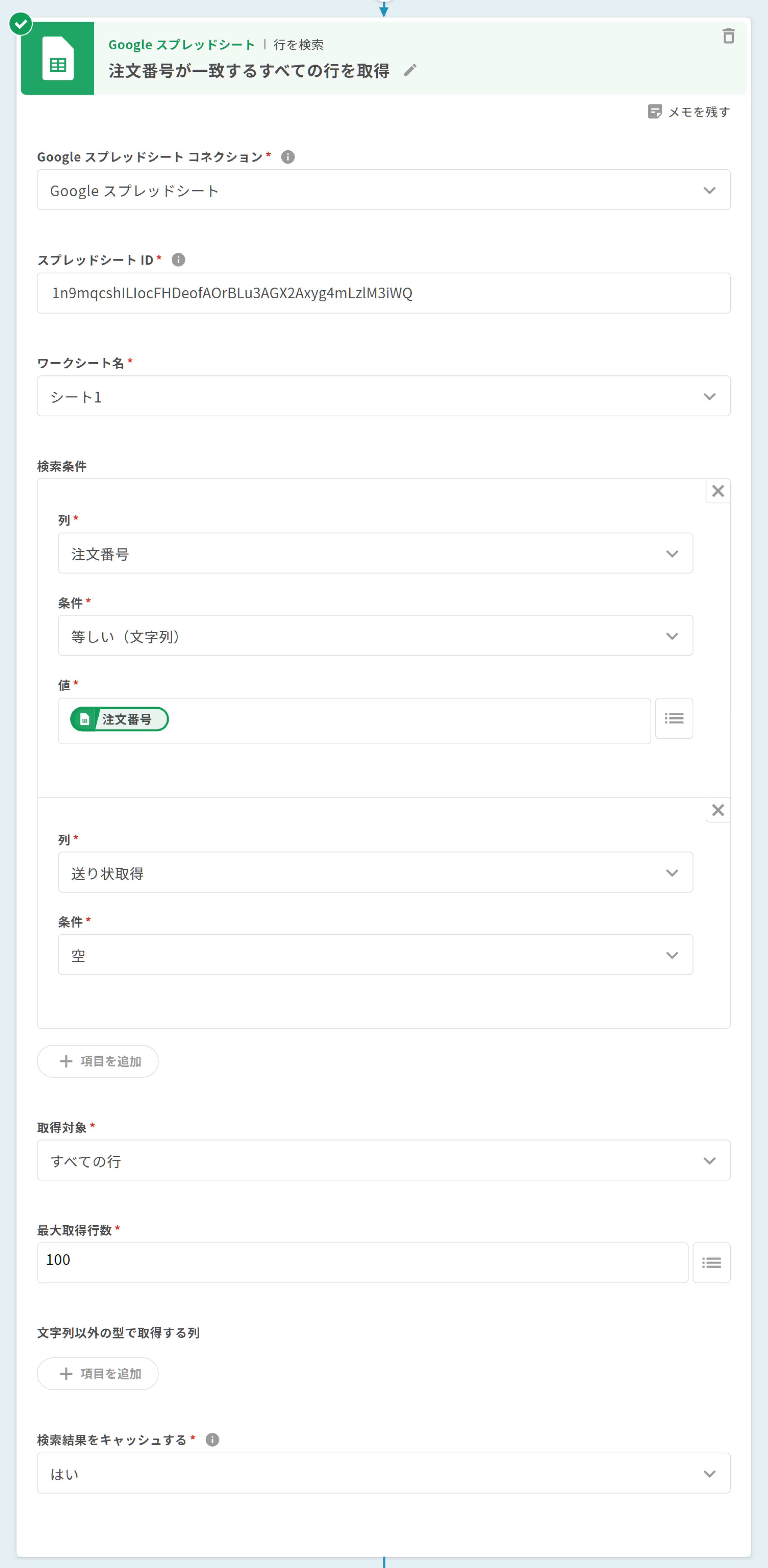Click the trash delete step icon
This screenshot has width=768, height=1568.
[x=728, y=37]
